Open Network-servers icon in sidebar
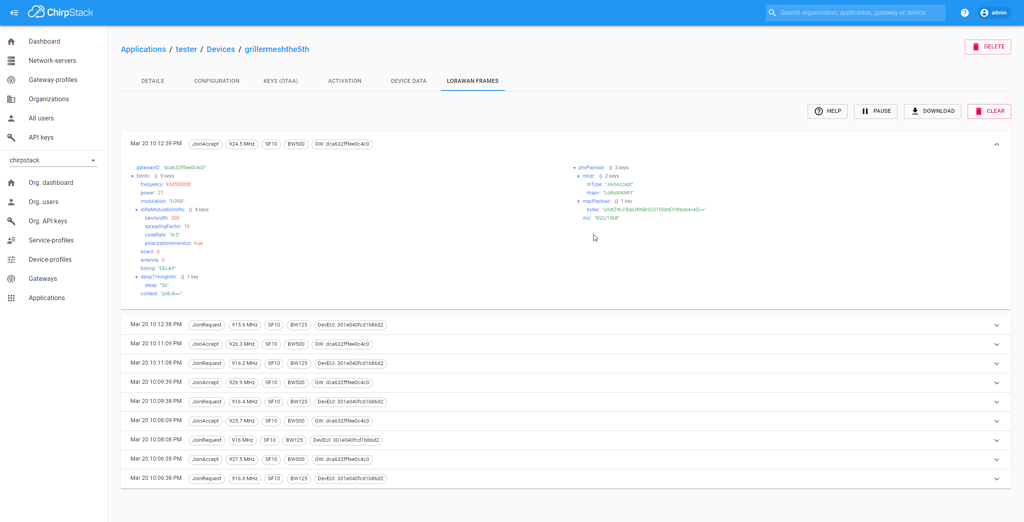 (11, 61)
